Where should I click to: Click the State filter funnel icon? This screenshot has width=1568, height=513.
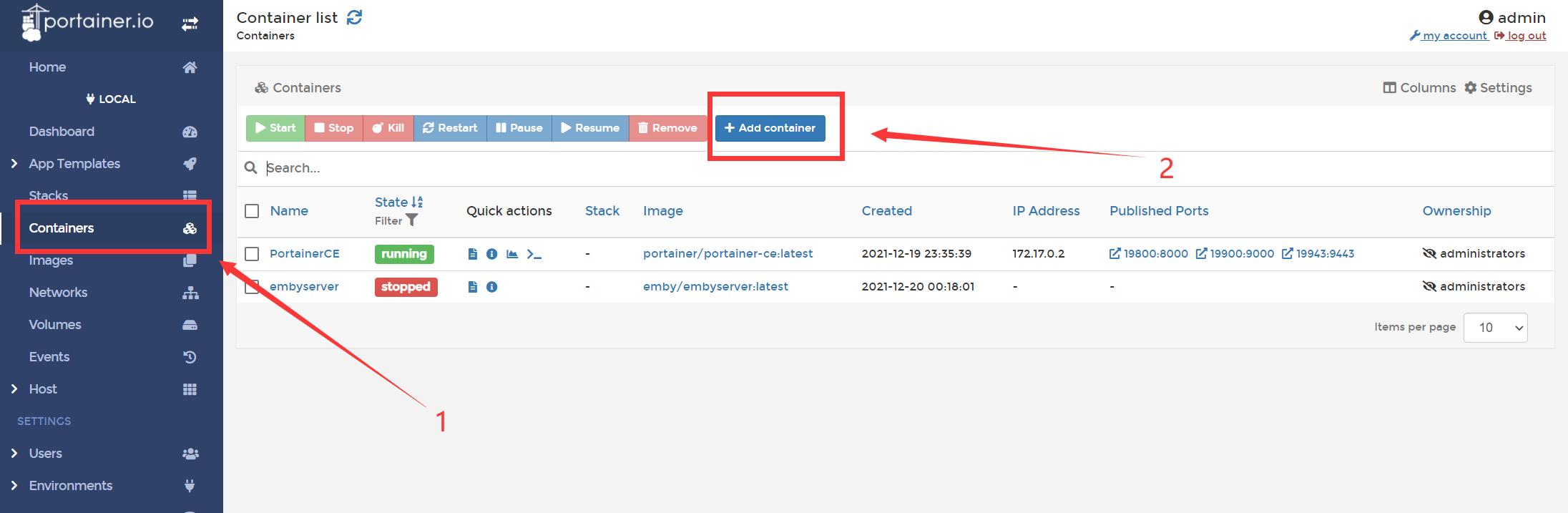coord(412,220)
